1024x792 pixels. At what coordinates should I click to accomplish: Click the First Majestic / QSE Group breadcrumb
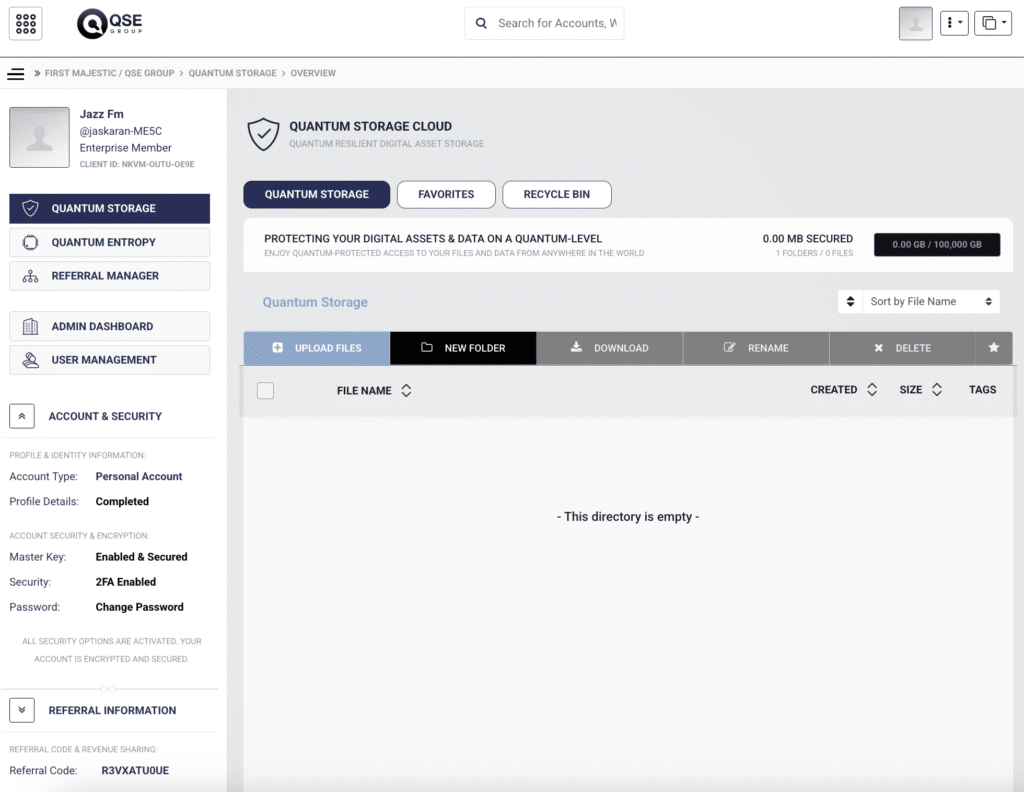(x=109, y=73)
